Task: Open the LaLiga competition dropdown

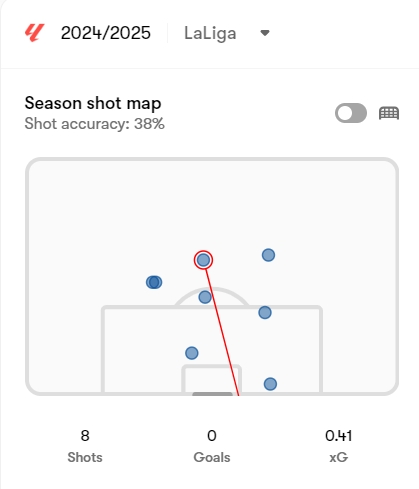Action: coord(227,33)
